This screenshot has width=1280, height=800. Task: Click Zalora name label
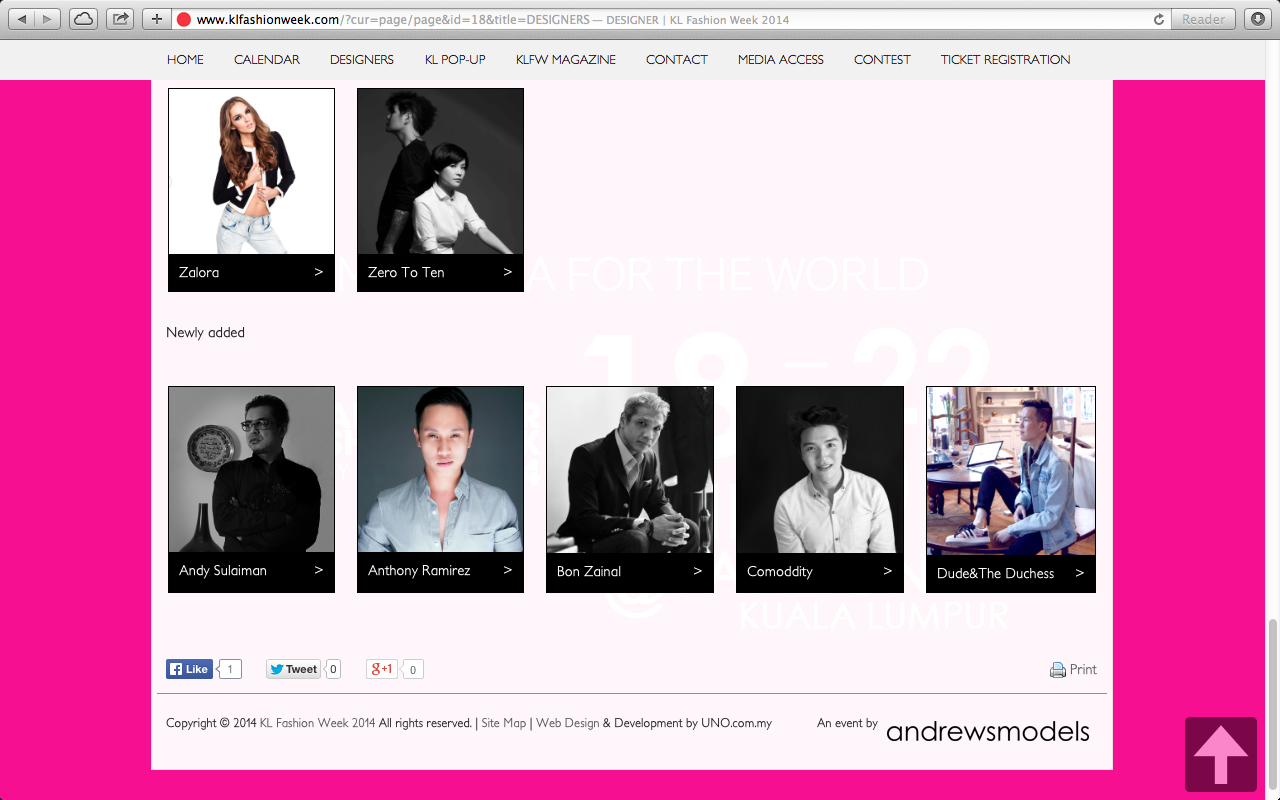point(199,272)
